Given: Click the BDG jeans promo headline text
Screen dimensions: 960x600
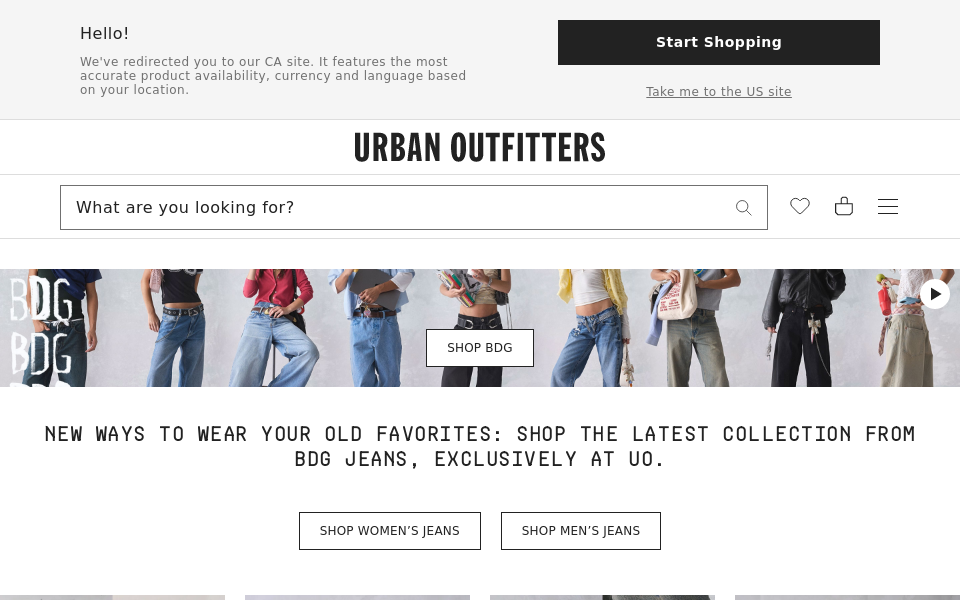Looking at the screenshot, I should [x=480, y=446].
